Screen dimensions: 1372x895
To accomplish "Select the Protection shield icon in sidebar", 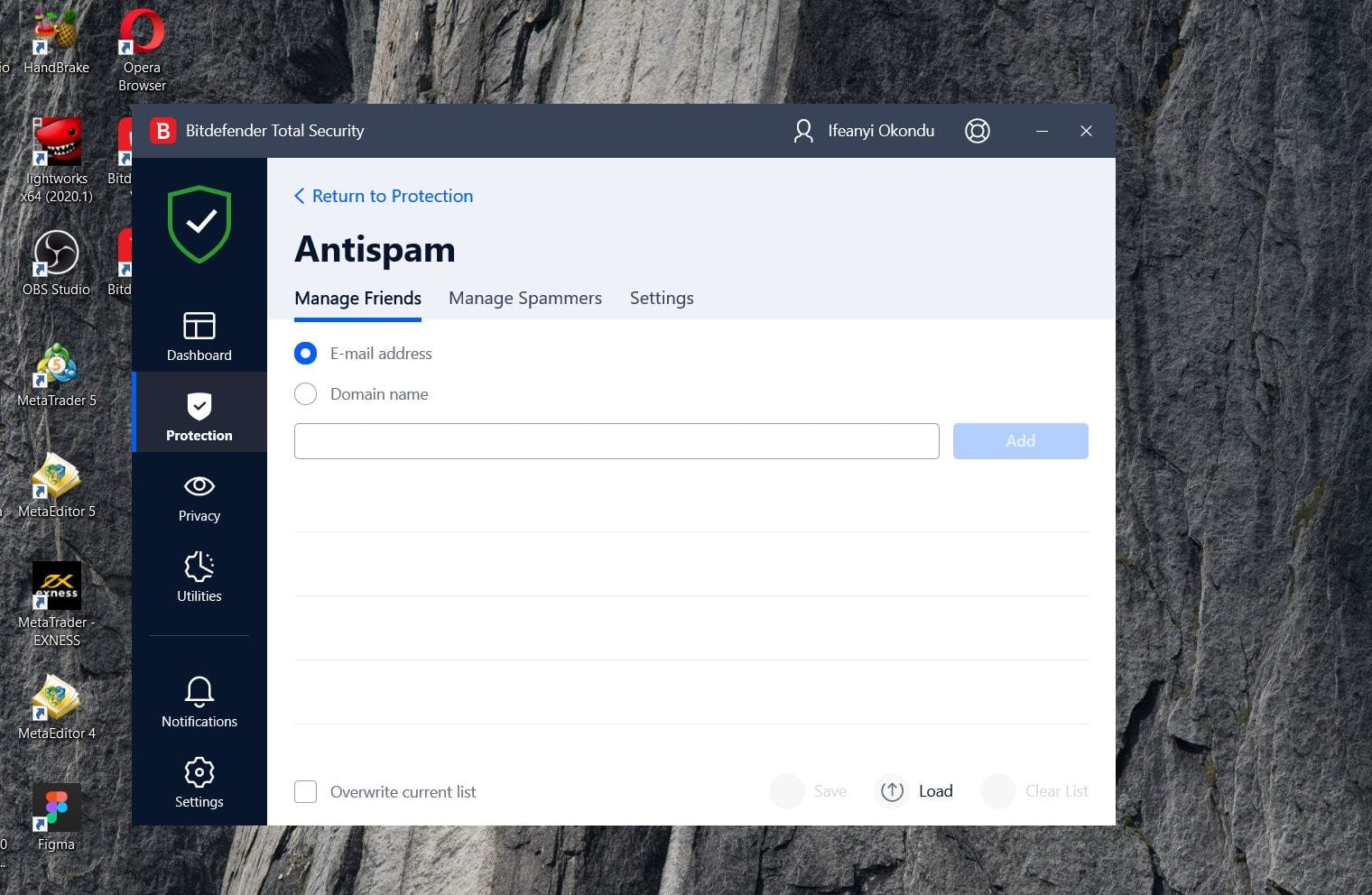I will (199, 407).
